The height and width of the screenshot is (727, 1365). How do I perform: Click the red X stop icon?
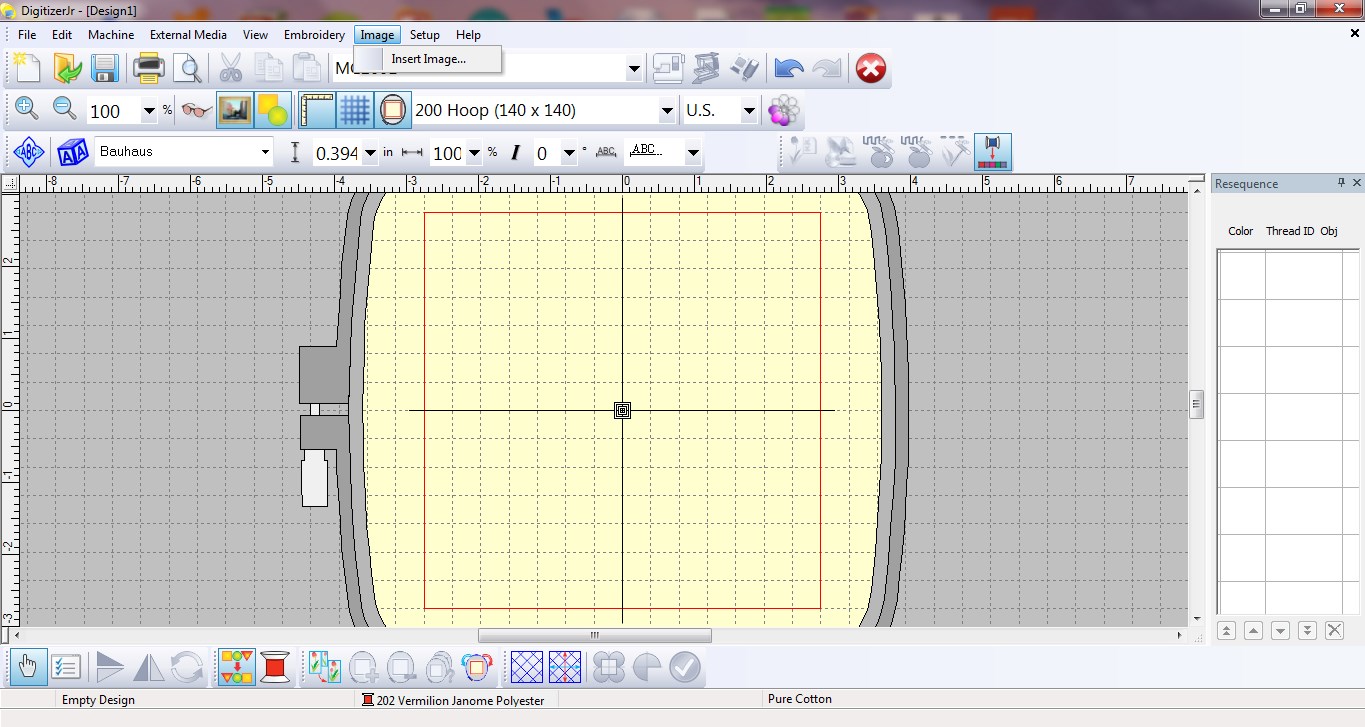[871, 68]
